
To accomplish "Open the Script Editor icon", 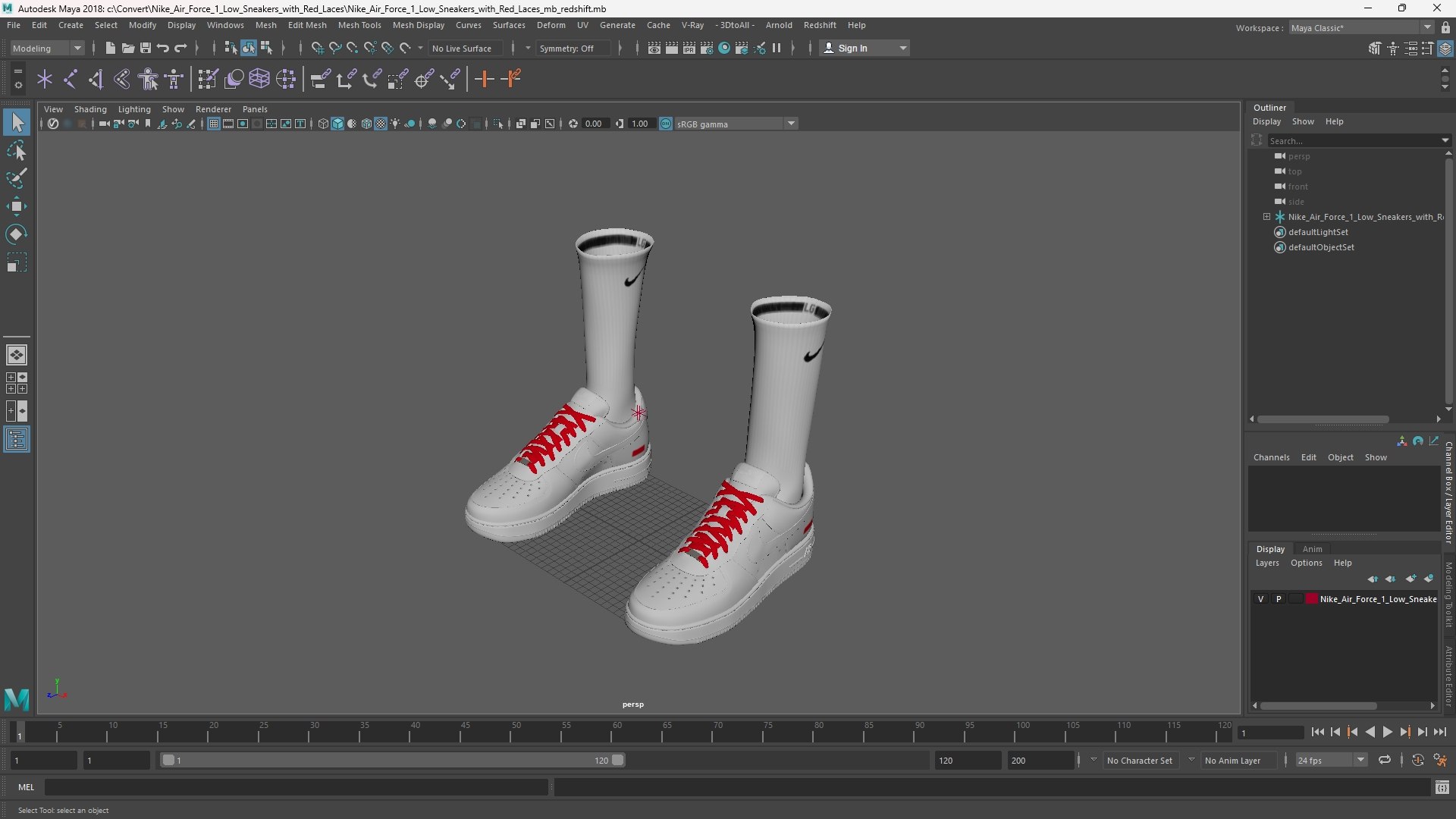I will (1442, 788).
